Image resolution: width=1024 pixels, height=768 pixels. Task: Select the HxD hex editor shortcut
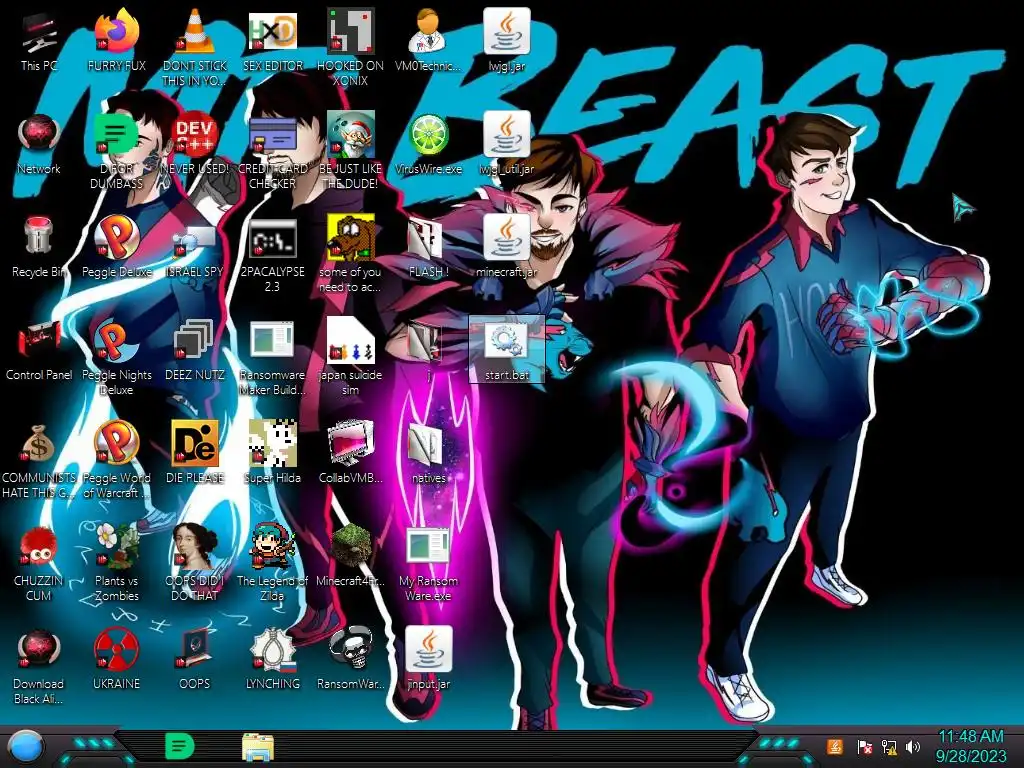click(x=272, y=40)
